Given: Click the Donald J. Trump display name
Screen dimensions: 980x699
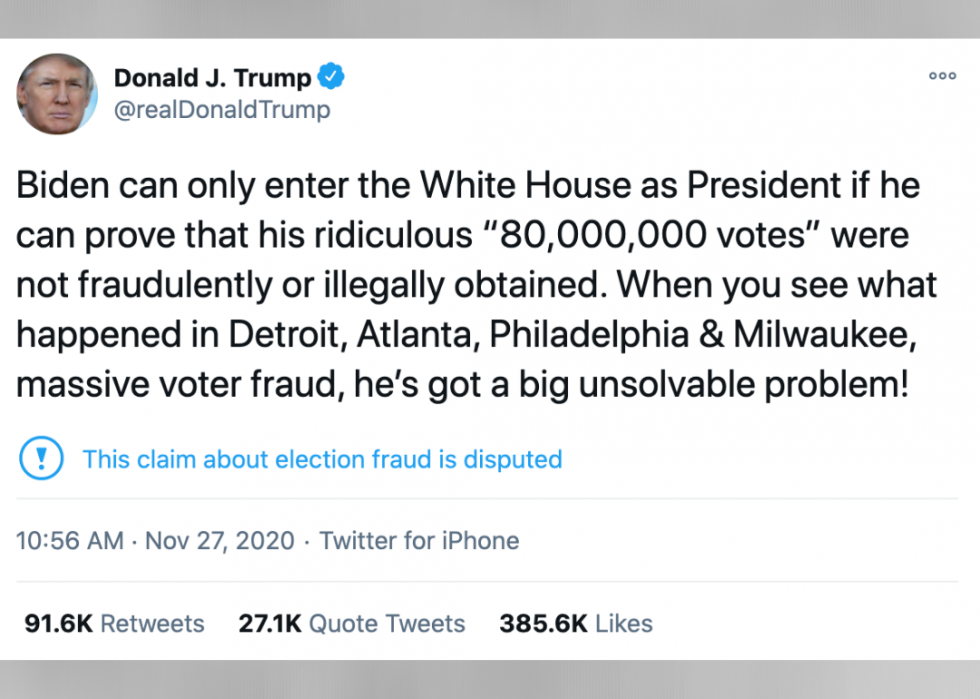Looking at the screenshot, I should (212, 77).
